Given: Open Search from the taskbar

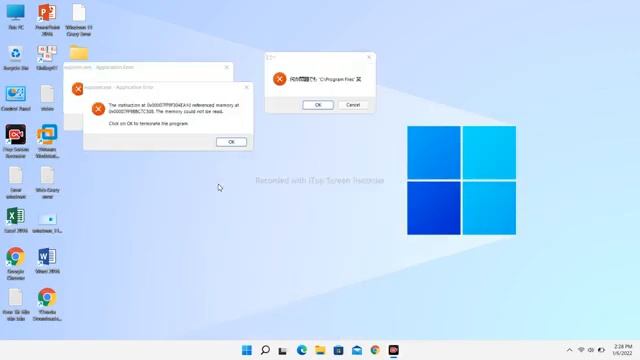Looking at the screenshot, I should coord(265,350).
